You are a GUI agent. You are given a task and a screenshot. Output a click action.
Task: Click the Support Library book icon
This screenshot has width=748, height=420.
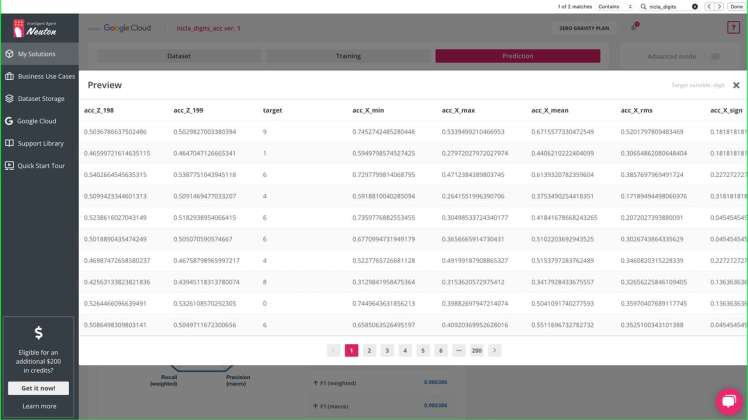pos(9,143)
